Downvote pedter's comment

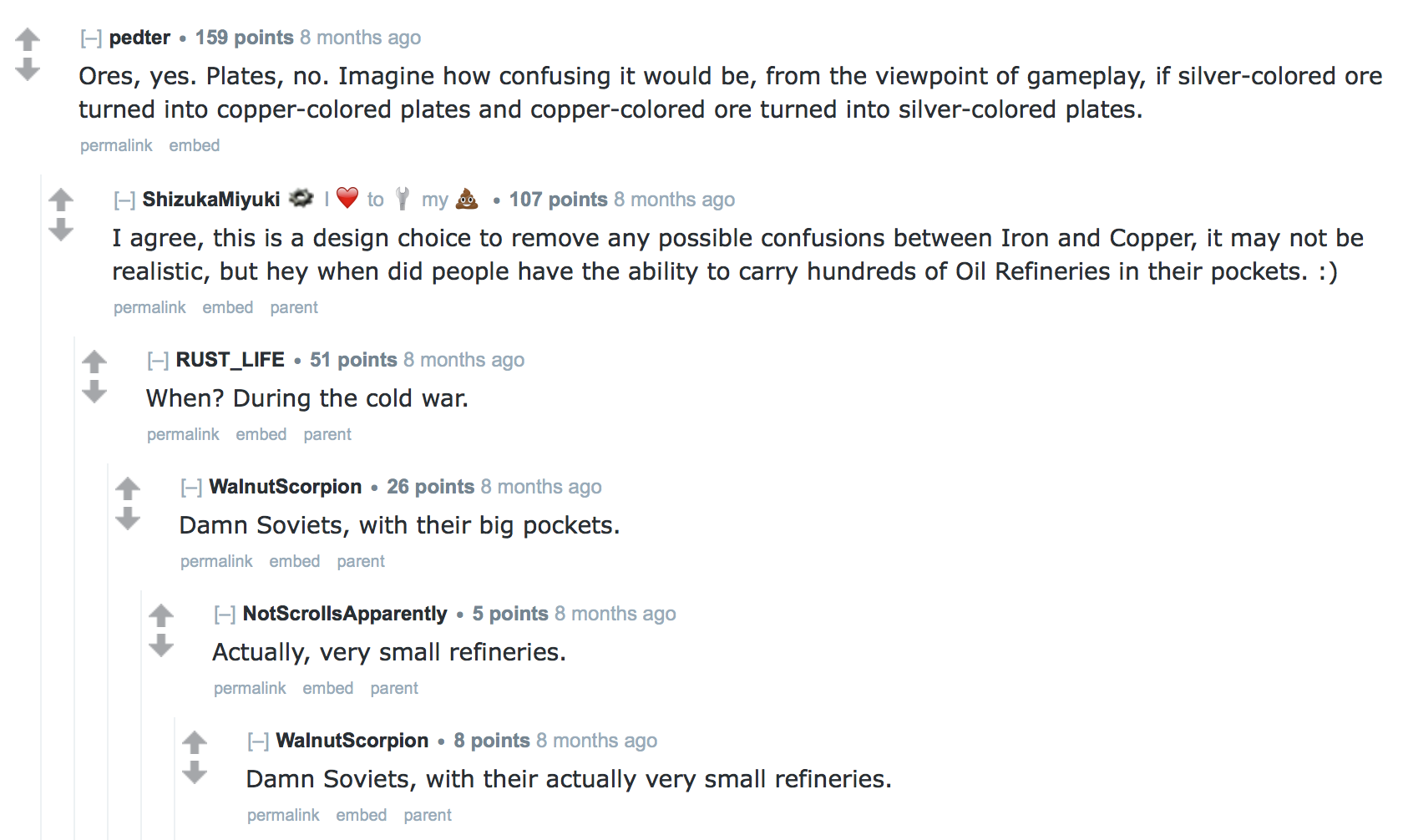pos(28,69)
